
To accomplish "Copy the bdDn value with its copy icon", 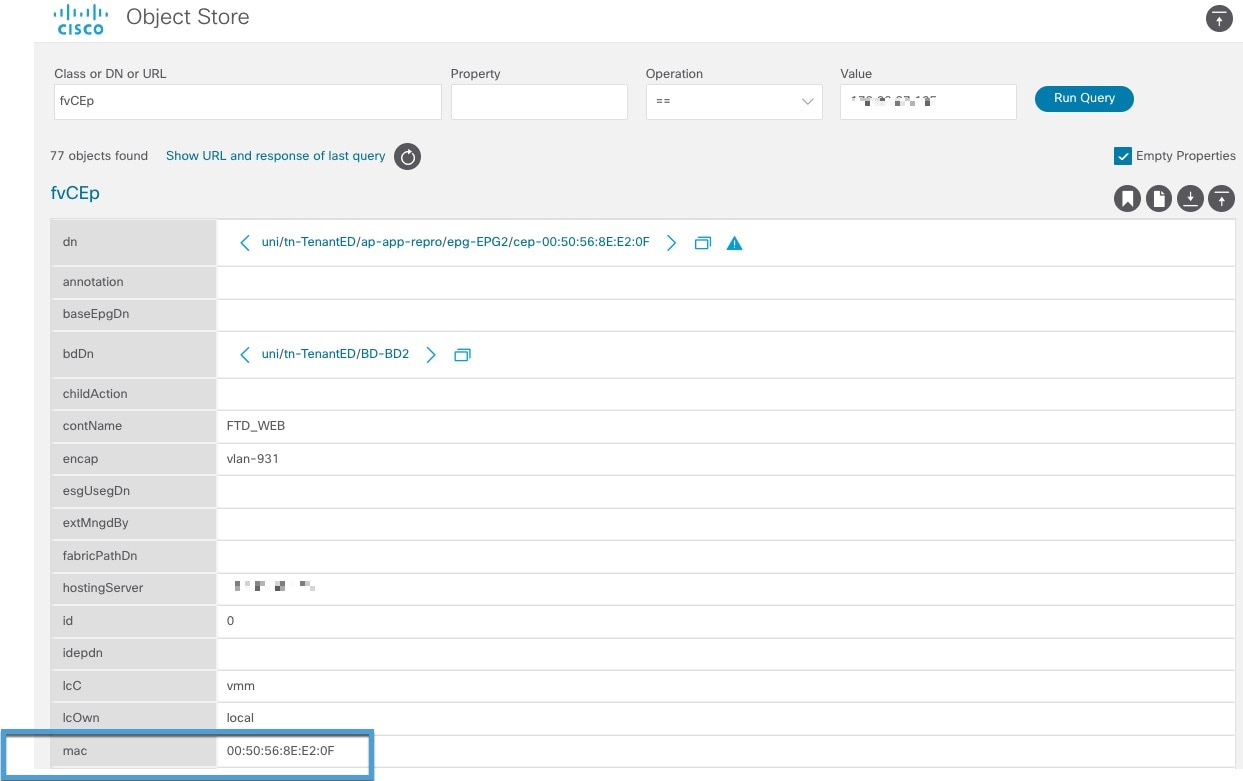I will 462,354.
